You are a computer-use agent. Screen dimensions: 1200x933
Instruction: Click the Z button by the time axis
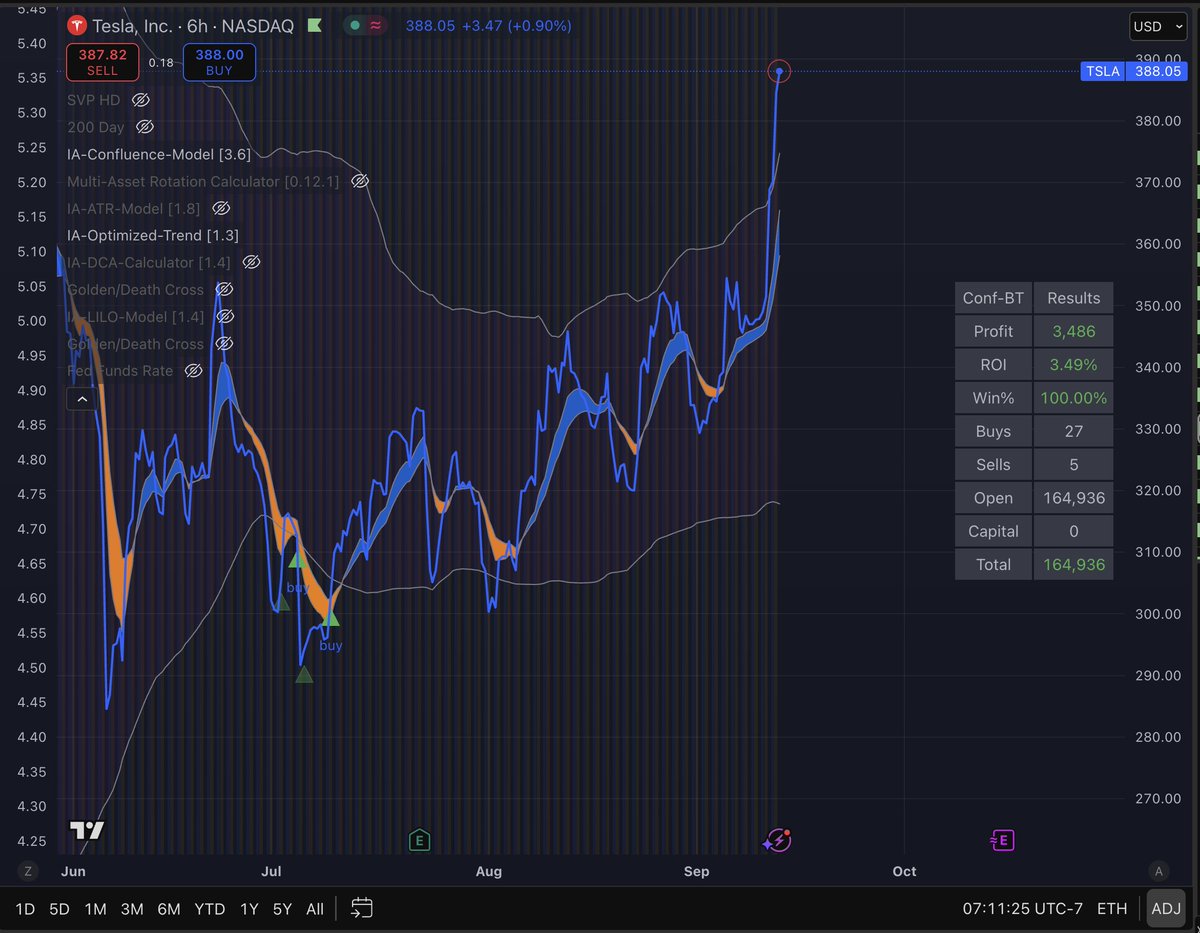29,871
